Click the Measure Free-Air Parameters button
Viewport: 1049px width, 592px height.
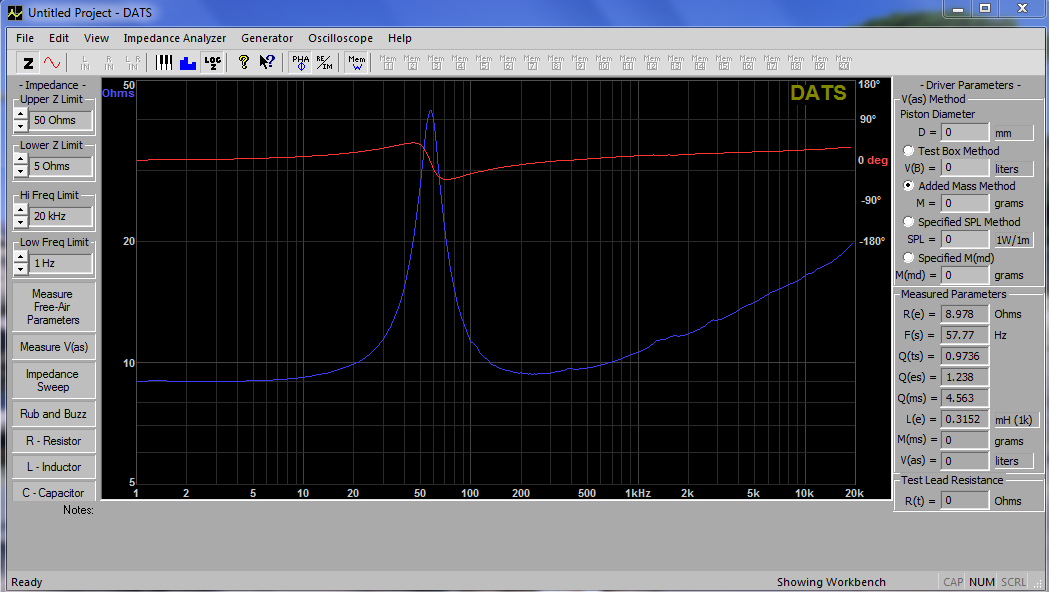[54, 307]
